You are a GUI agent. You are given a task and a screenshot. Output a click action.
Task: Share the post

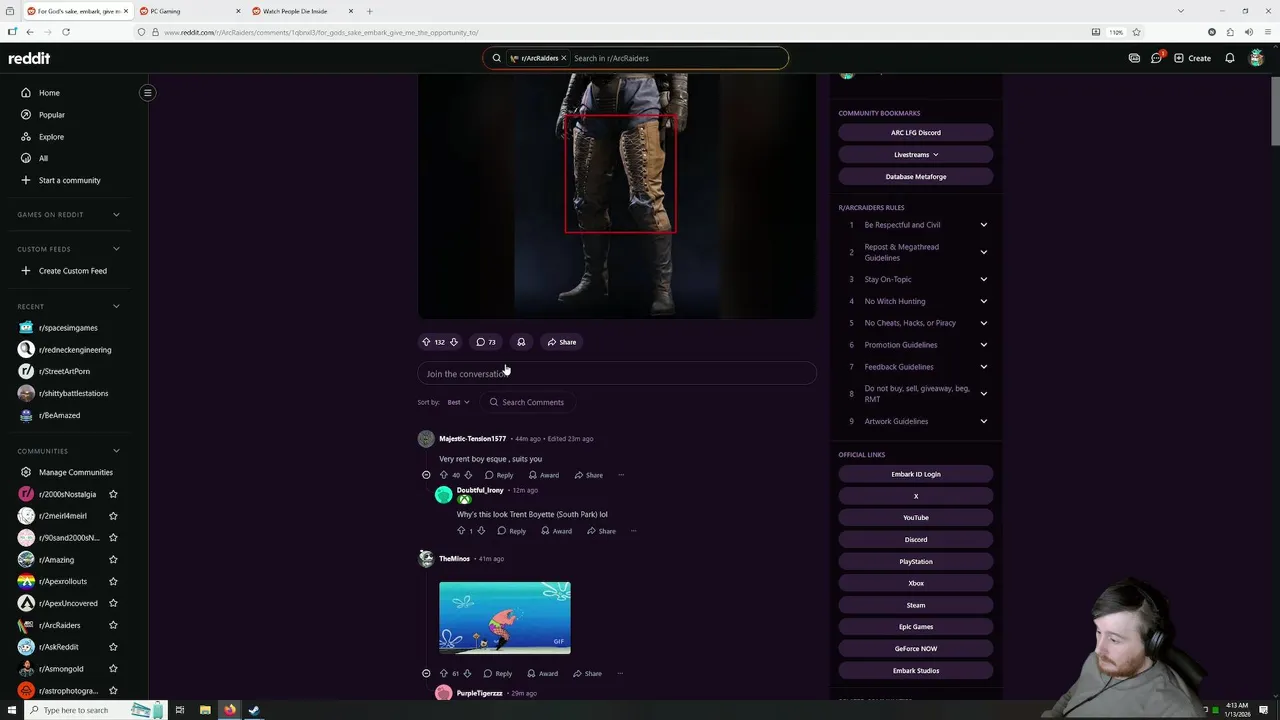coord(562,342)
